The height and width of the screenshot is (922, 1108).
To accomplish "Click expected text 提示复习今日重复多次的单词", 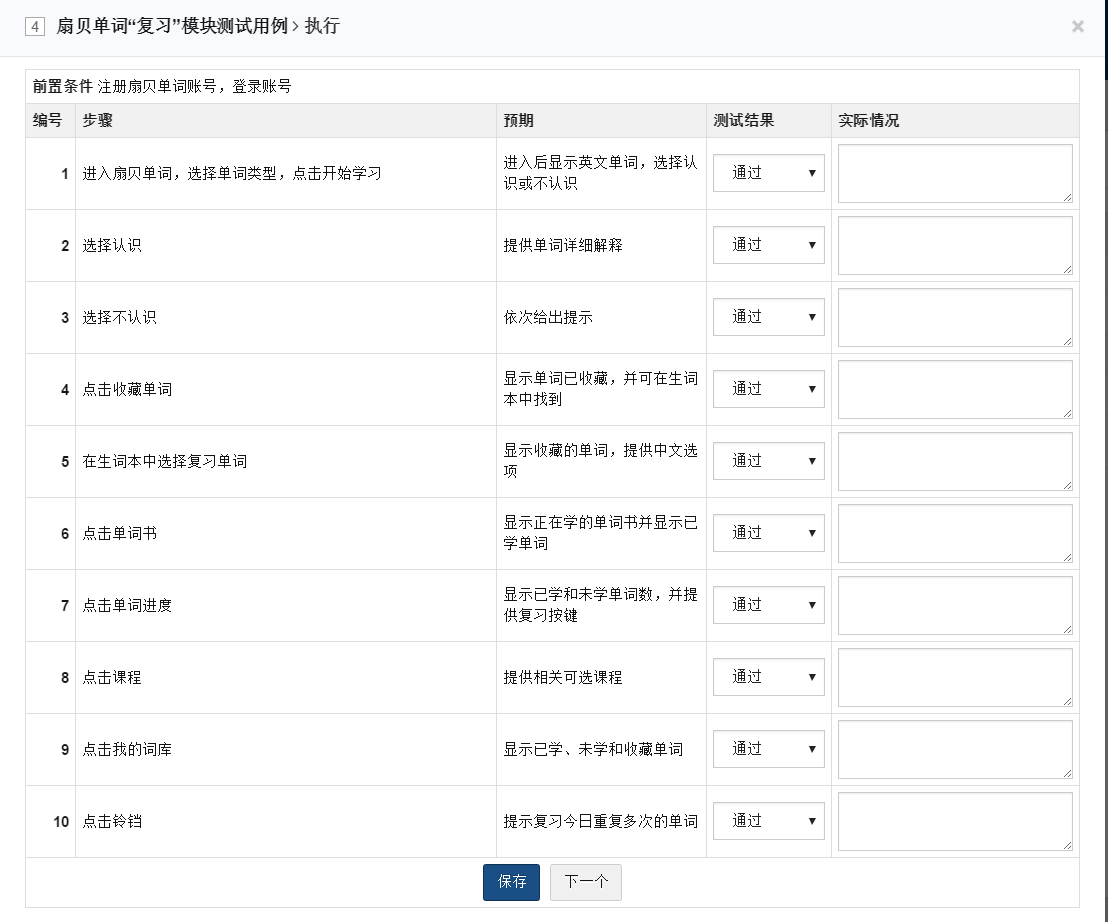I will point(601,822).
